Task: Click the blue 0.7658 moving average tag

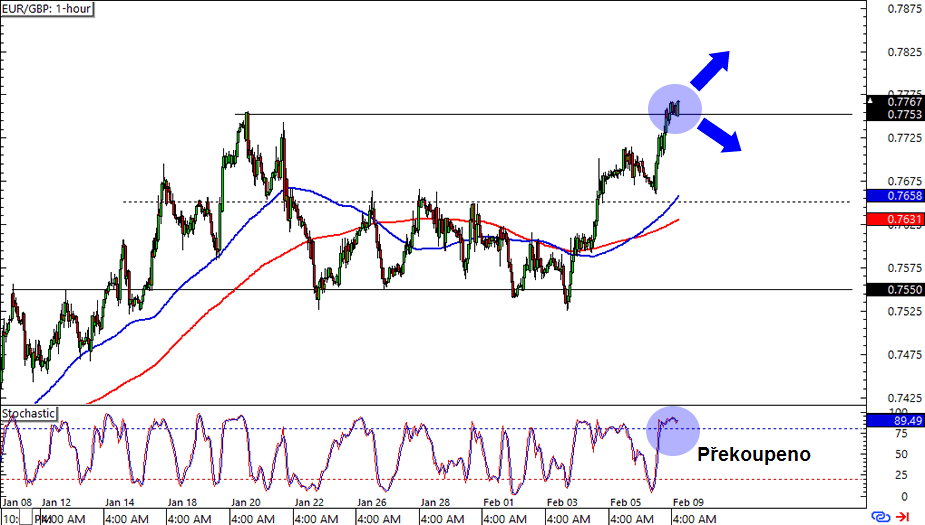Action: coord(895,196)
